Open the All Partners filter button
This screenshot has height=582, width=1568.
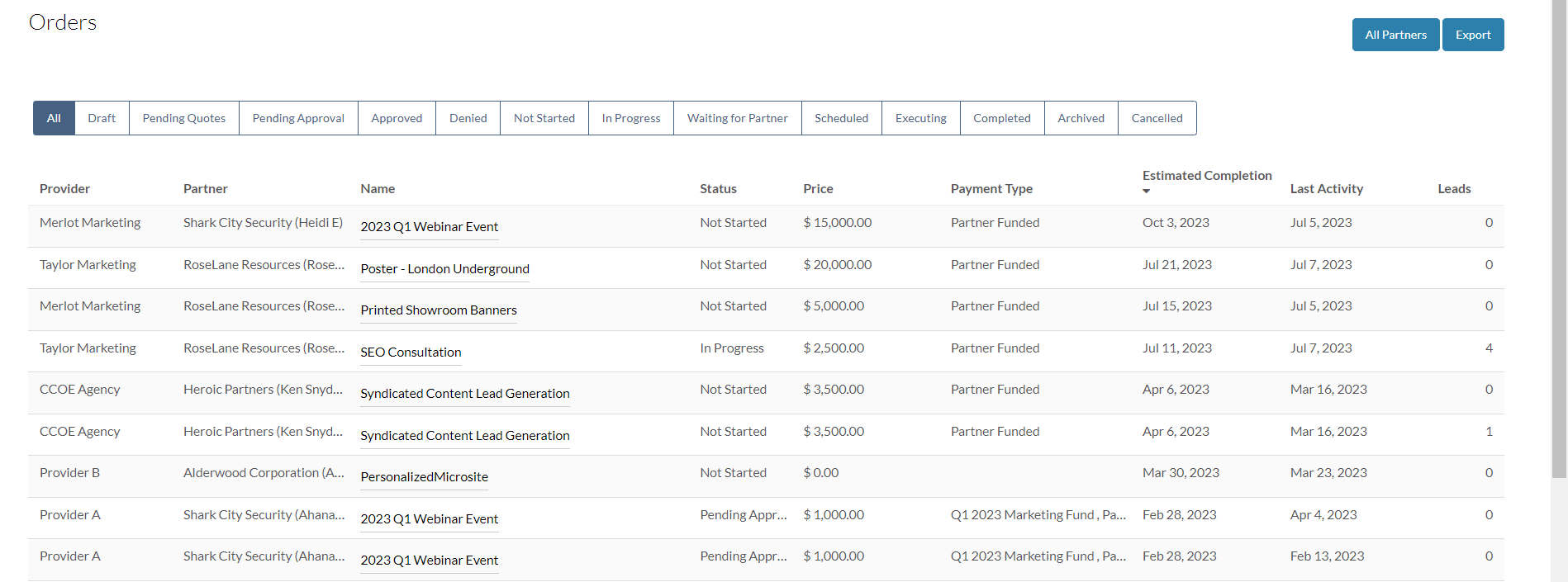(1395, 35)
